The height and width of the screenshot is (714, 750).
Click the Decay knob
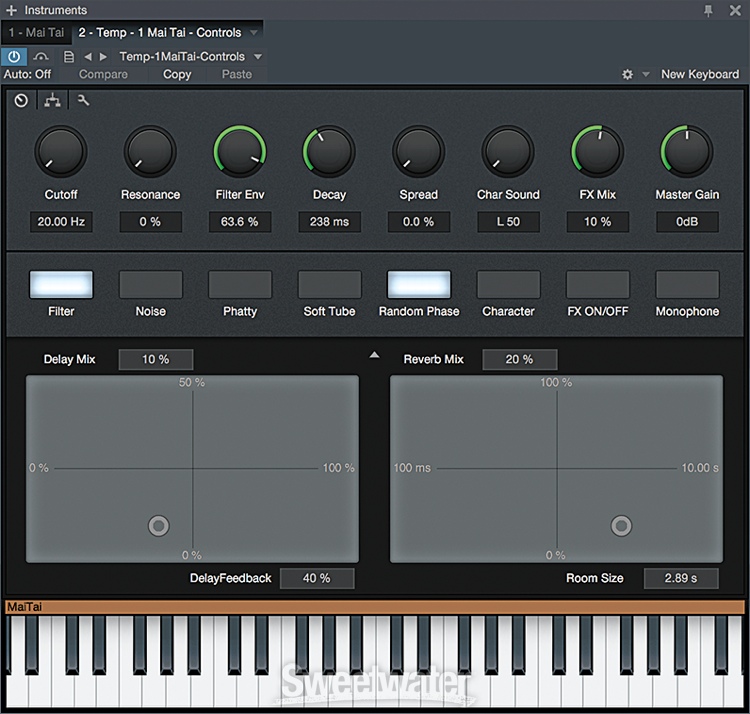(x=329, y=152)
